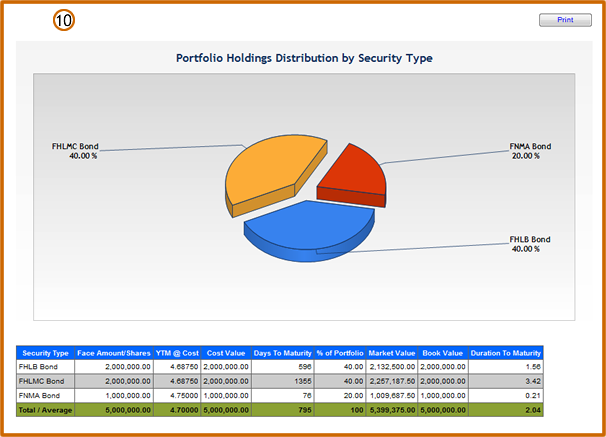Click the chart title Portfolio Holdings Distribution
Image resolution: width=606 pixels, height=437 pixels.
pyautogui.click(x=304, y=58)
